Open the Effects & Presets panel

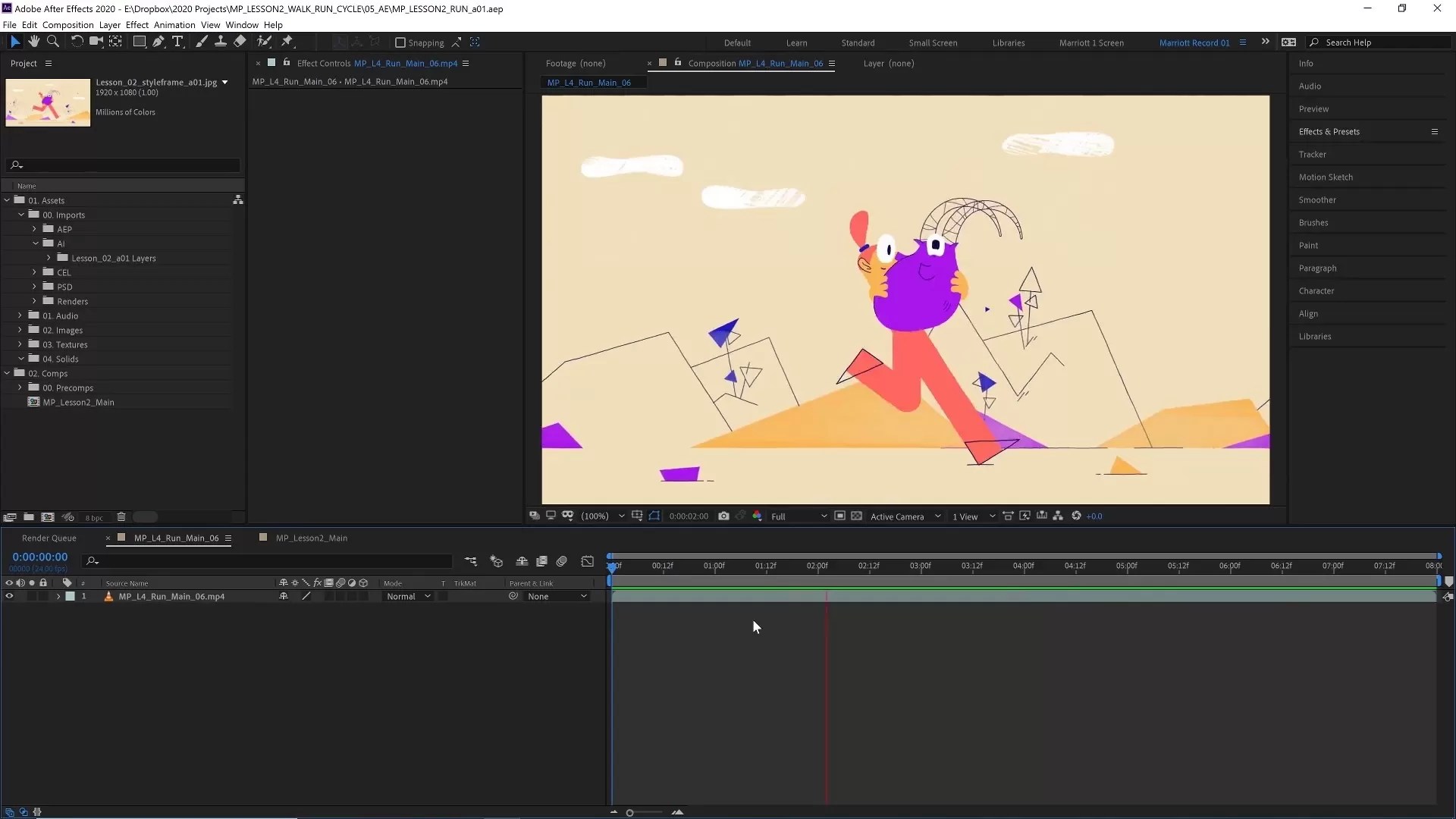point(1329,131)
